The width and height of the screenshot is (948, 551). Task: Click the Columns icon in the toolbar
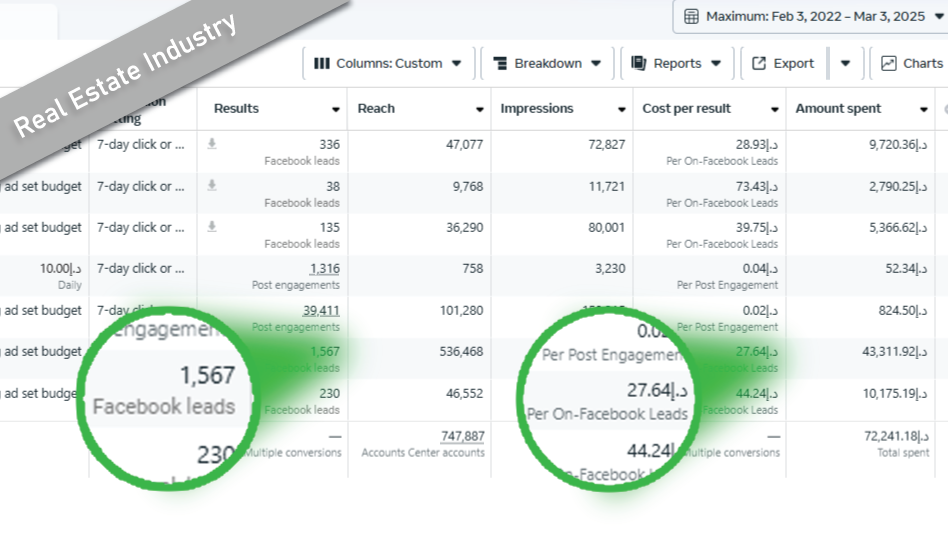point(321,63)
